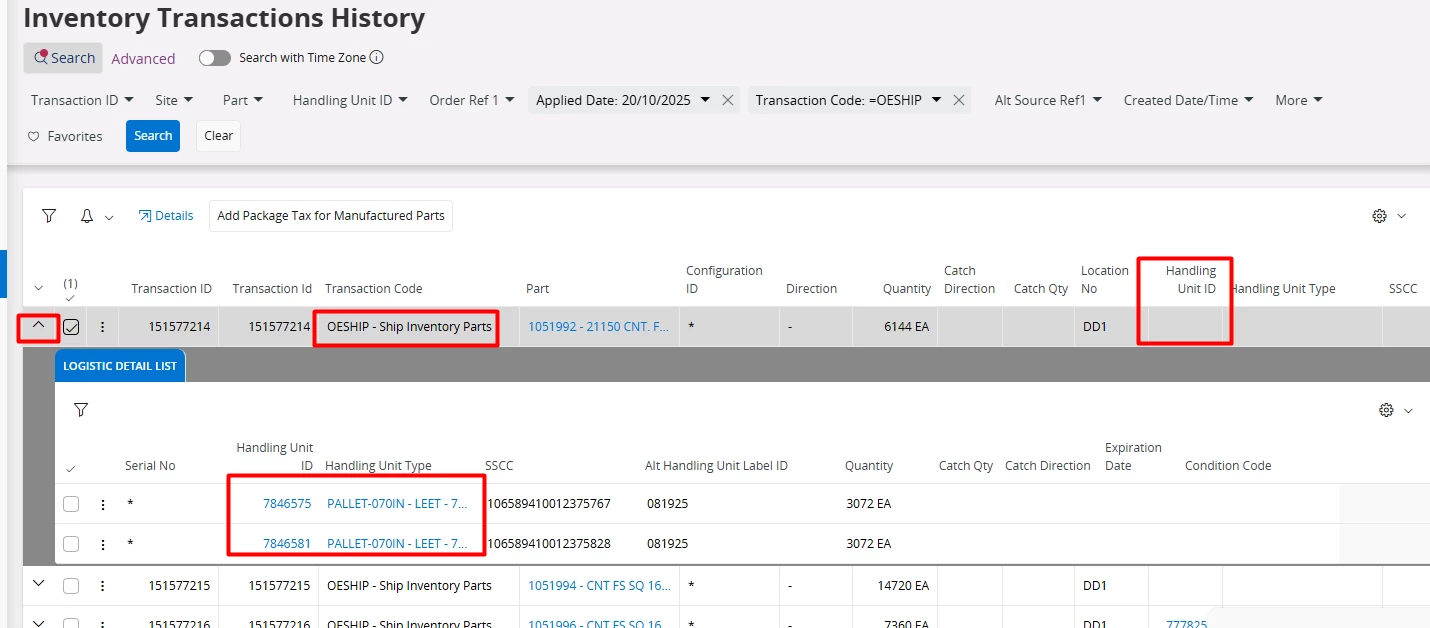1430x628 pixels.
Task: Remove the Transaction Code filter with its X
Action: (958, 100)
